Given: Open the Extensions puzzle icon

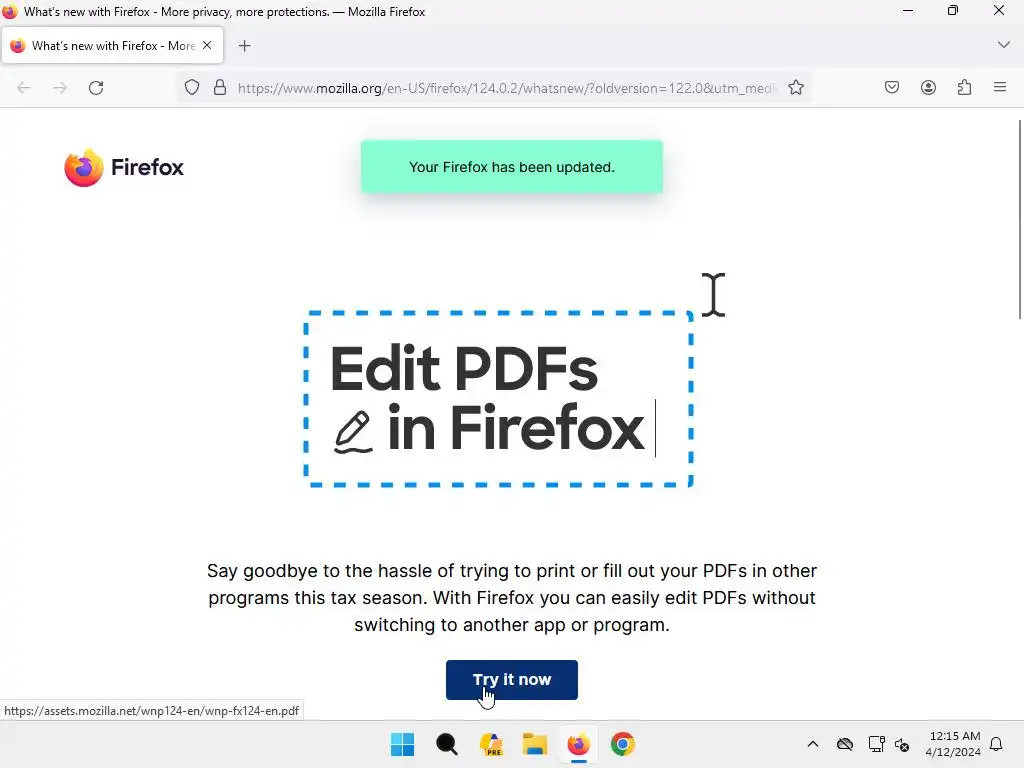Looking at the screenshot, I should click(964, 88).
